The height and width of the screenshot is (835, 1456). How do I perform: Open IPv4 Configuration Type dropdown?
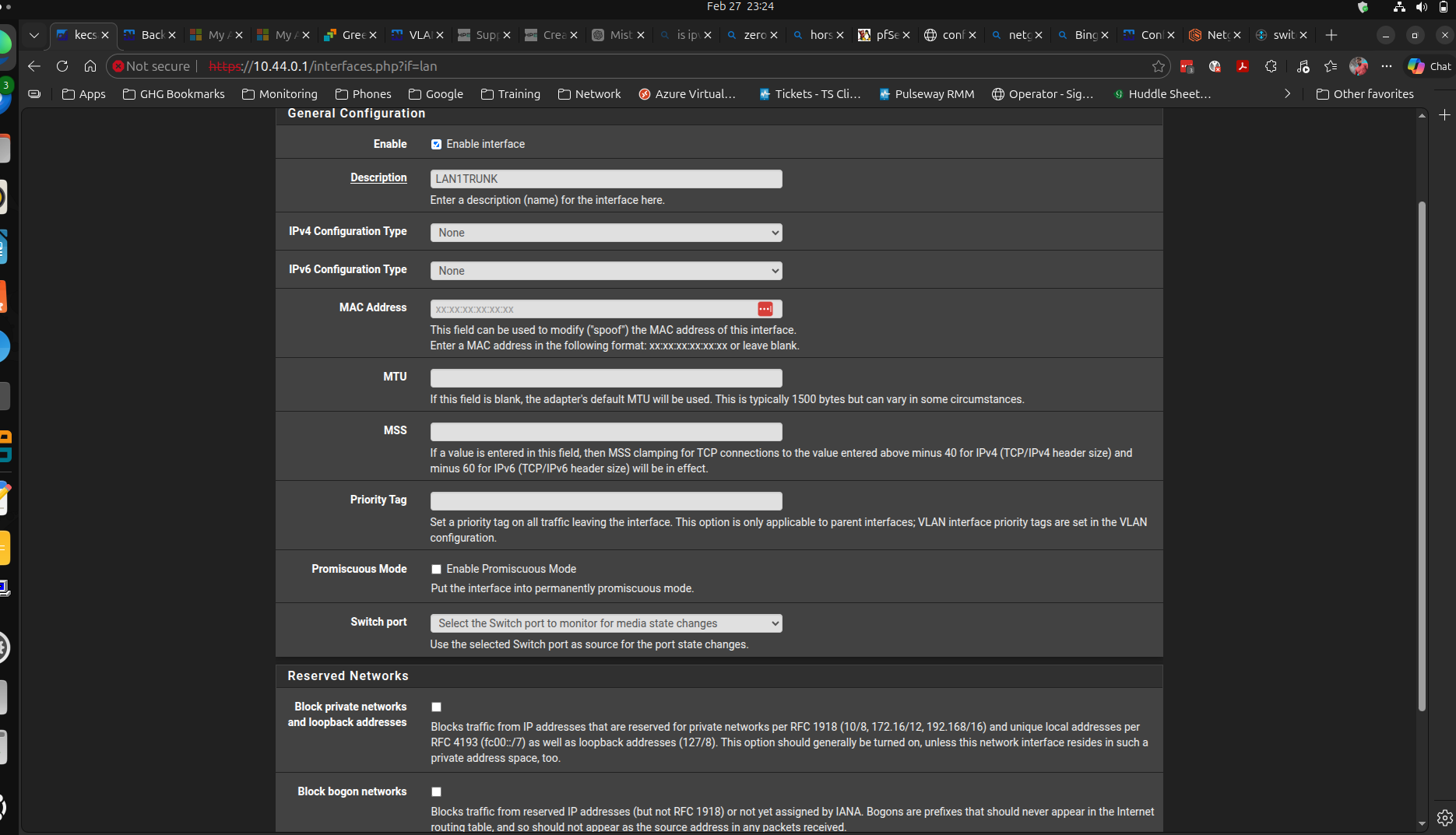tap(606, 233)
